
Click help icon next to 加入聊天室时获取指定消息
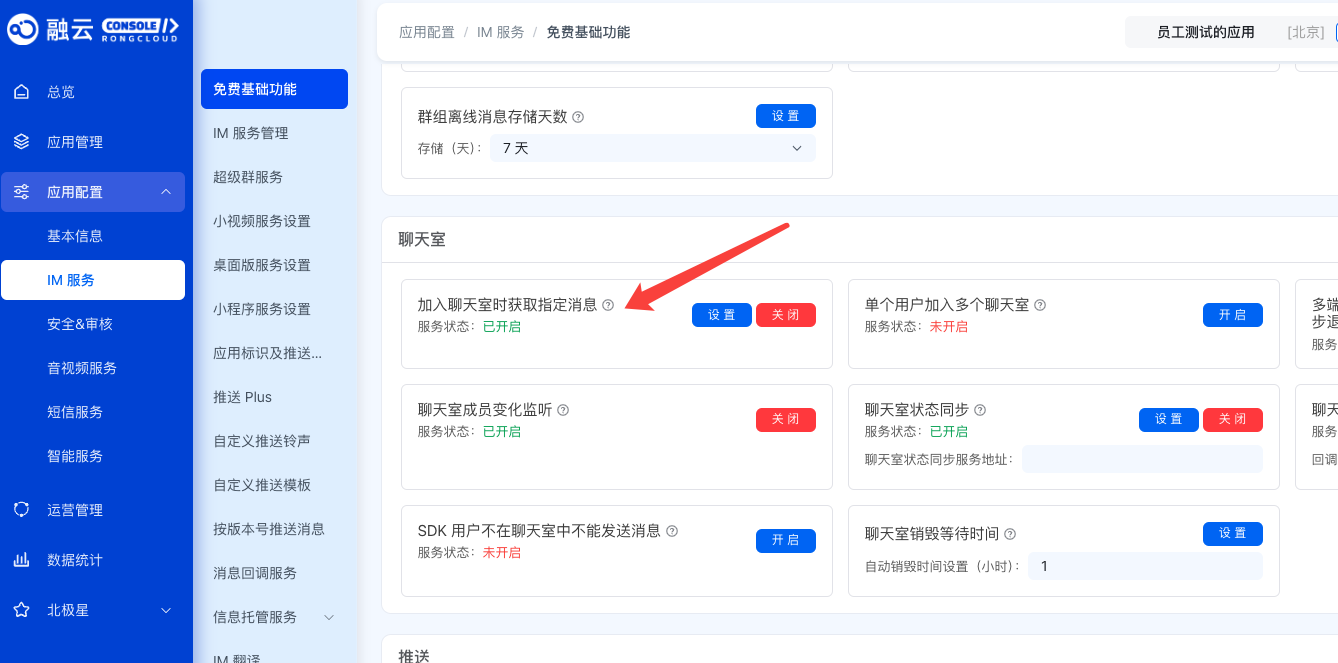tap(608, 305)
